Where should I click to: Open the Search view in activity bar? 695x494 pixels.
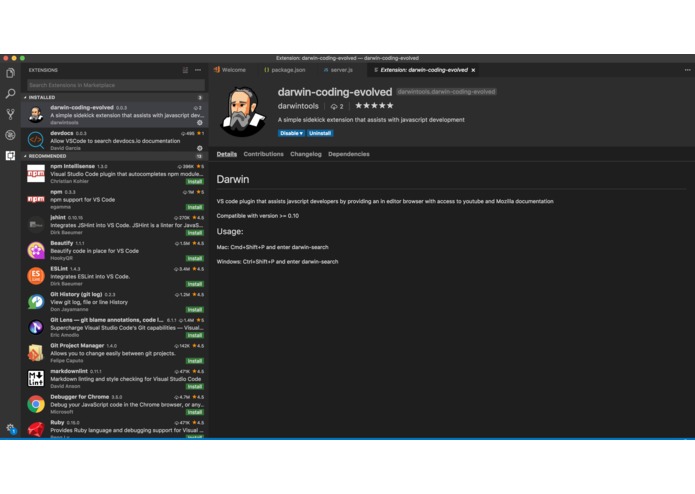click(x=10, y=93)
